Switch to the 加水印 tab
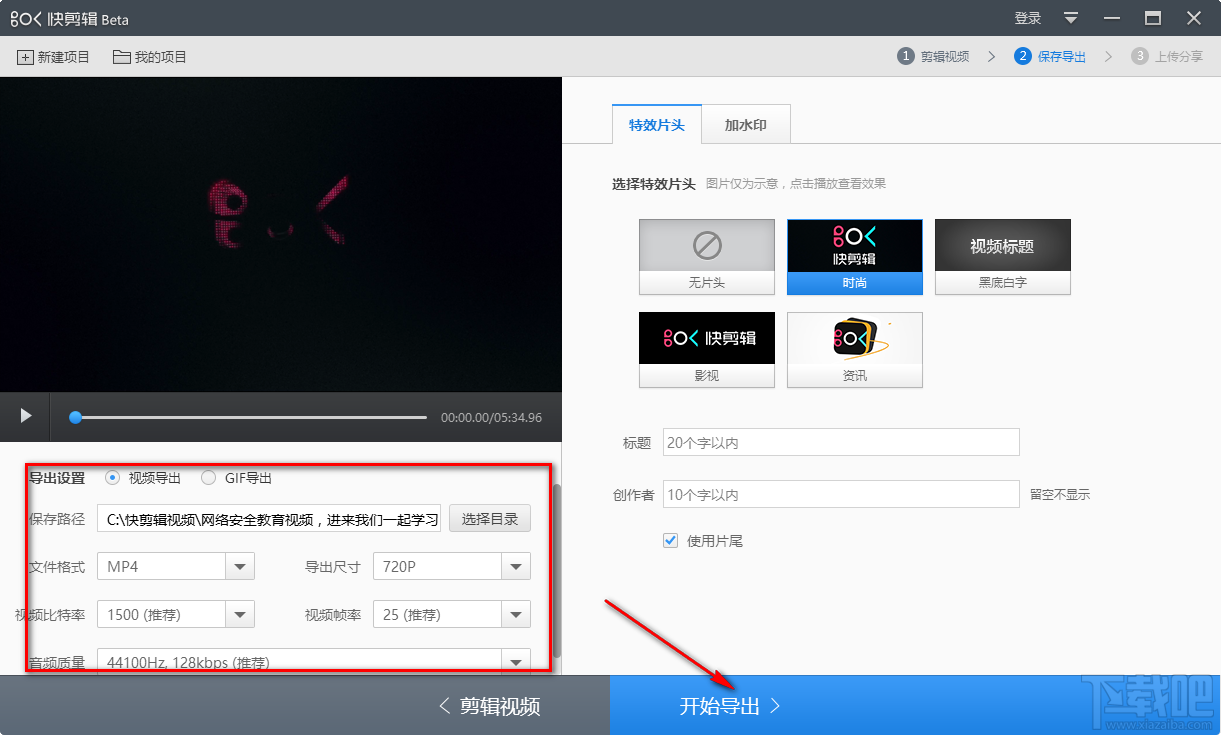 click(746, 124)
